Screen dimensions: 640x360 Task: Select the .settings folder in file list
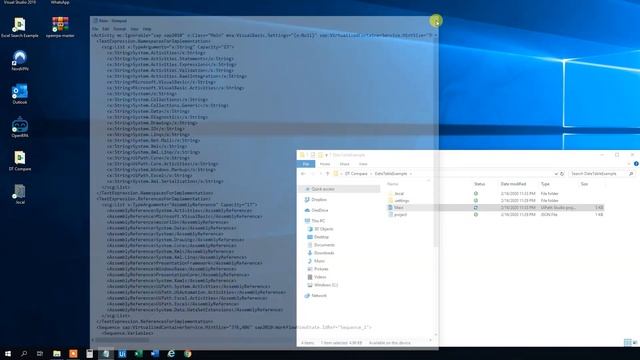pos(402,200)
